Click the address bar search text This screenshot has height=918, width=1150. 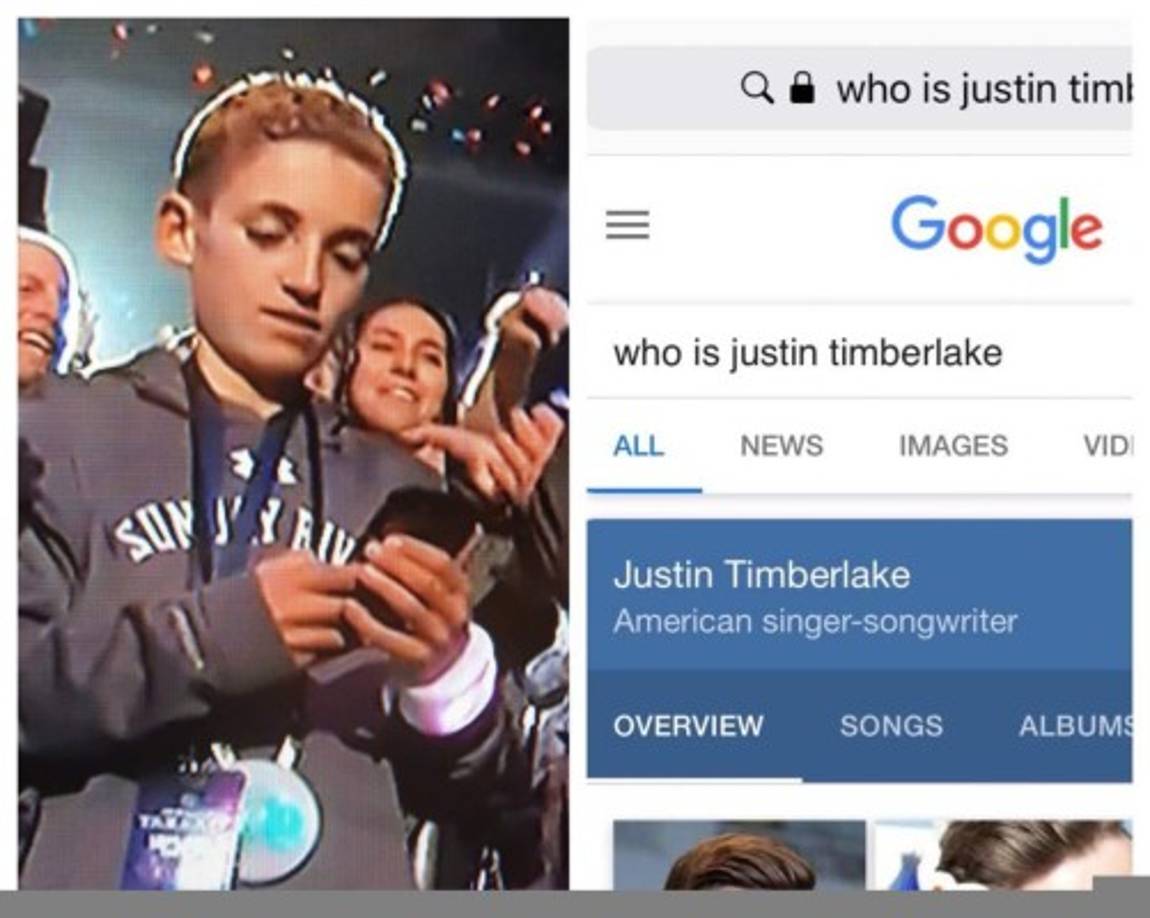coord(984,89)
